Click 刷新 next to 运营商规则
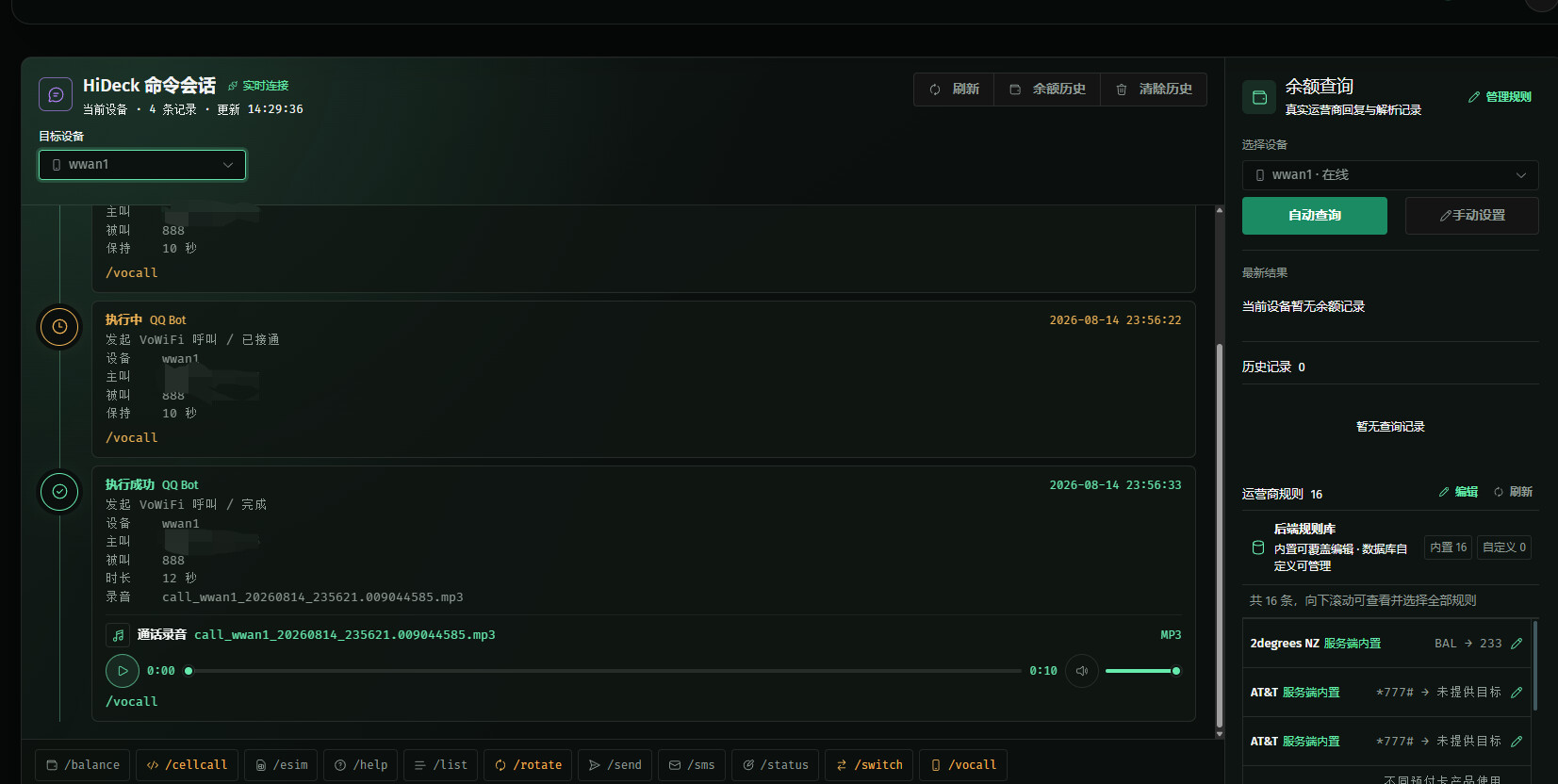 1514,492
